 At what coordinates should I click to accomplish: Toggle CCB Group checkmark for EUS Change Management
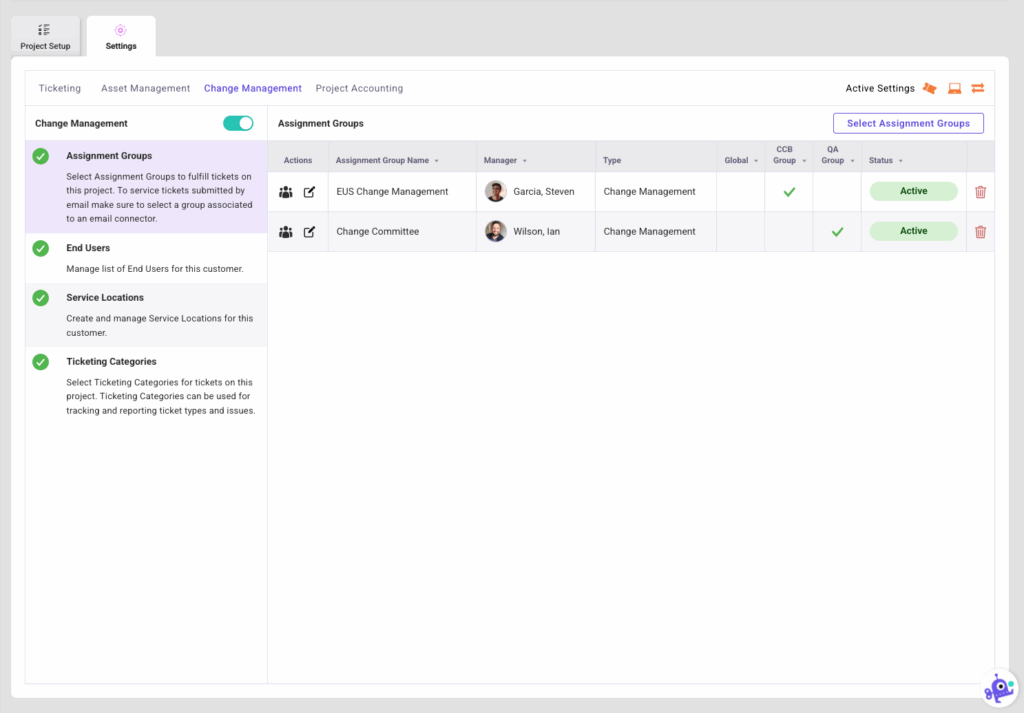click(x=789, y=192)
